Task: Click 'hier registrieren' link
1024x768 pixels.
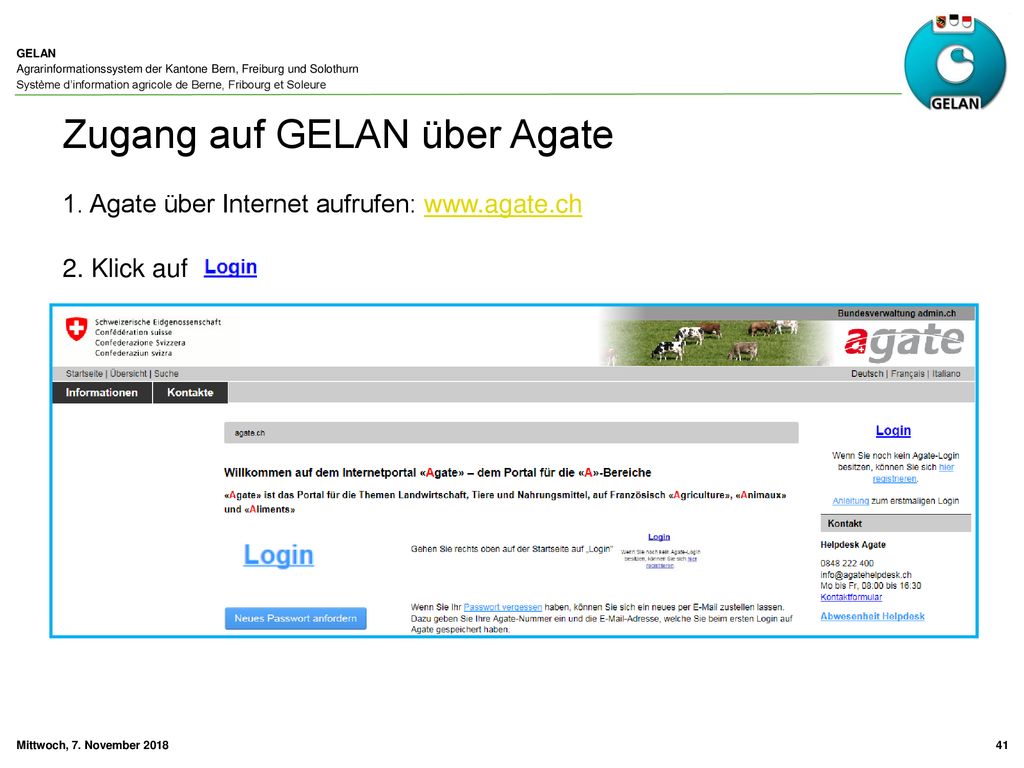Action: point(914,473)
